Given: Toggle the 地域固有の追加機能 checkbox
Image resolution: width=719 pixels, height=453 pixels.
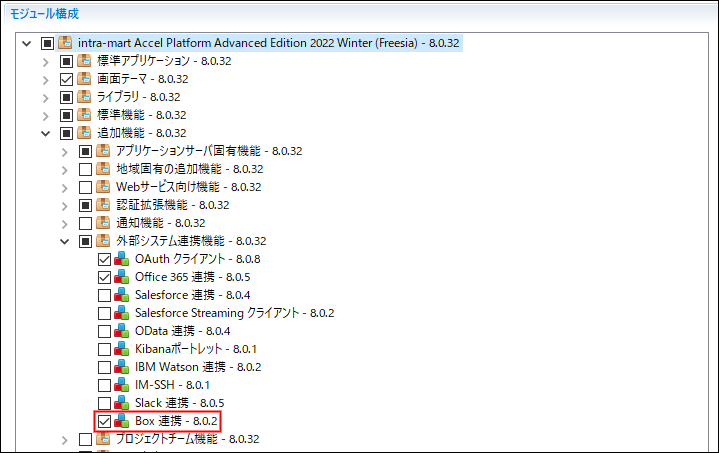Looking at the screenshot, I should (x=85, y=169).
